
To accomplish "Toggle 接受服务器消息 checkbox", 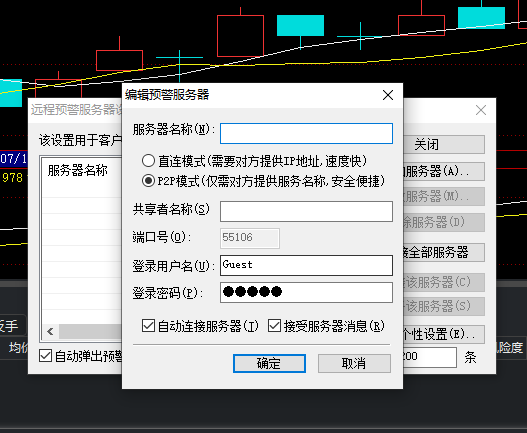I will click(x=274, y=326).
